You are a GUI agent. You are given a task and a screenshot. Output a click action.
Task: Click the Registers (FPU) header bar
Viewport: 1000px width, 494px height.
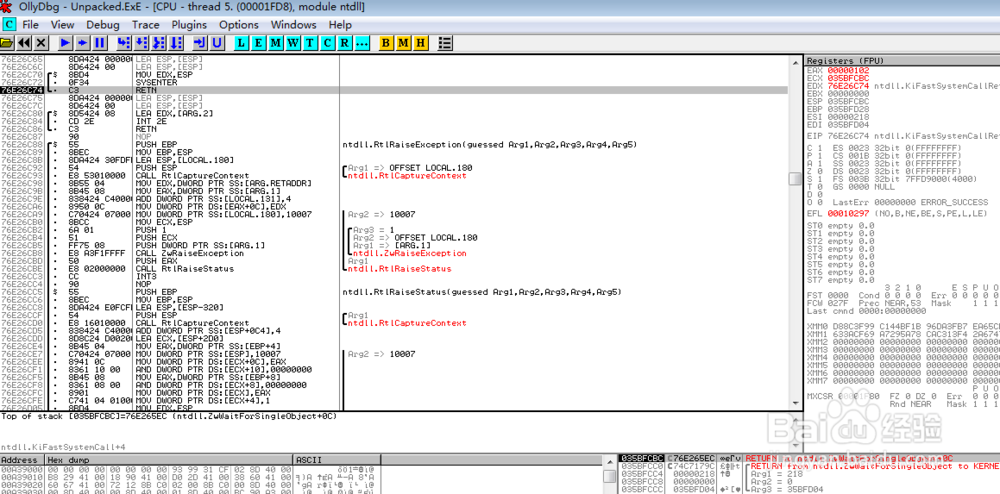pos(902,61)
